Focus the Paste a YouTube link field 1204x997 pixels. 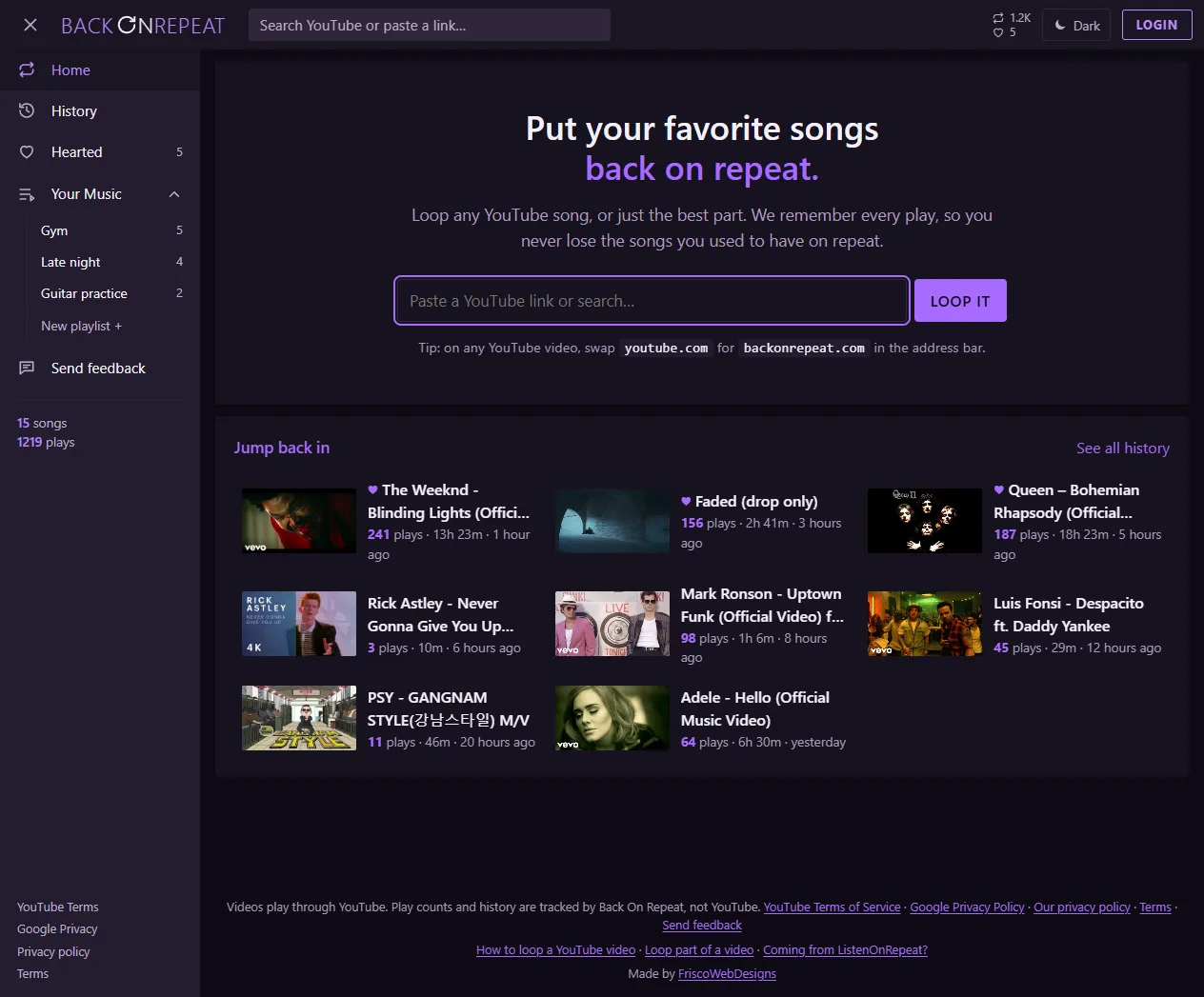pyautogui.click(x=652, y=301)
